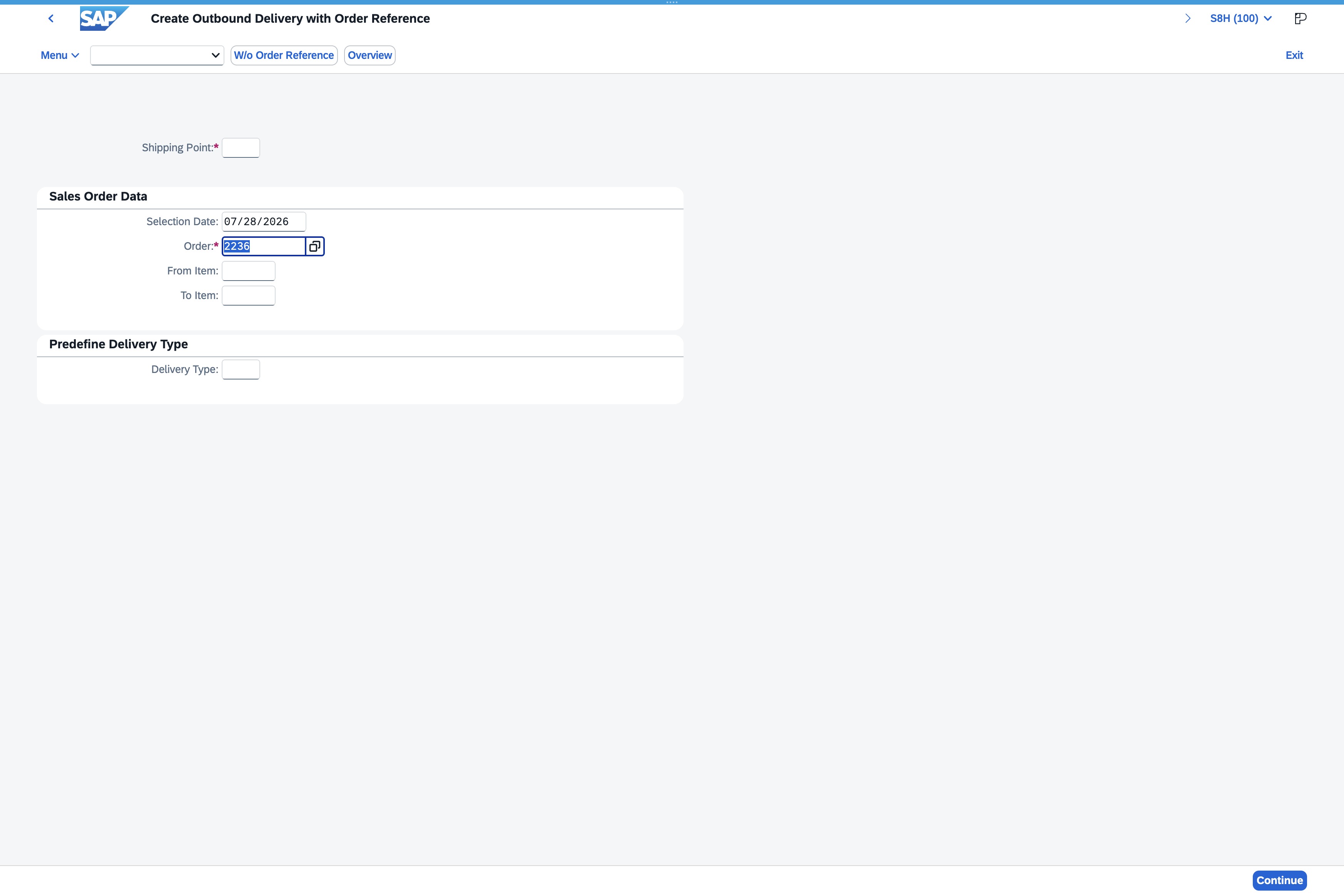Click the Delivery Type input field
The height and width of the screenshot is (896, 1344).
pyautogui.click(x=241, y=370)
